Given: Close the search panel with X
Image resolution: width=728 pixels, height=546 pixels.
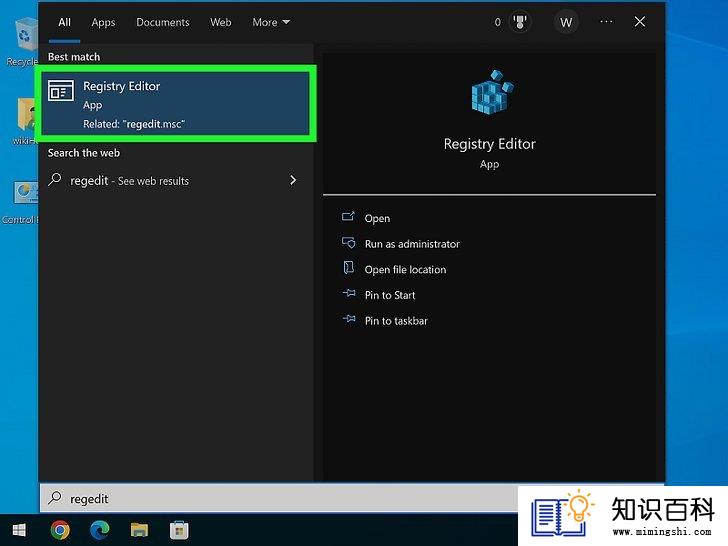Looking at the screenshot, I should [x=640, y=22].
